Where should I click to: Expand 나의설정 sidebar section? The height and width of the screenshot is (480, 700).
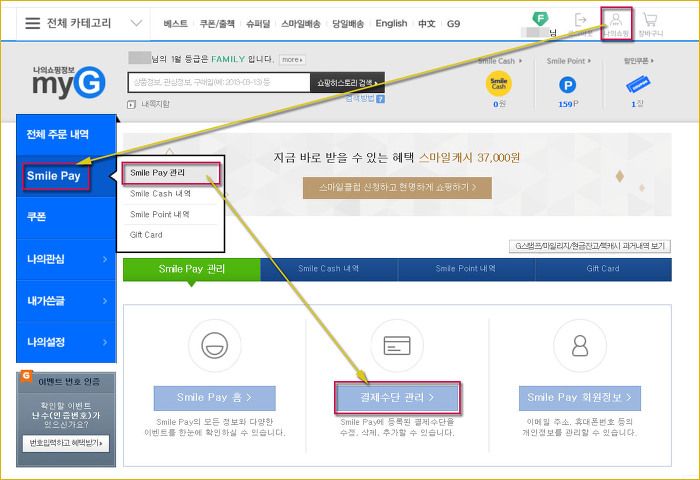click(66, 342)
